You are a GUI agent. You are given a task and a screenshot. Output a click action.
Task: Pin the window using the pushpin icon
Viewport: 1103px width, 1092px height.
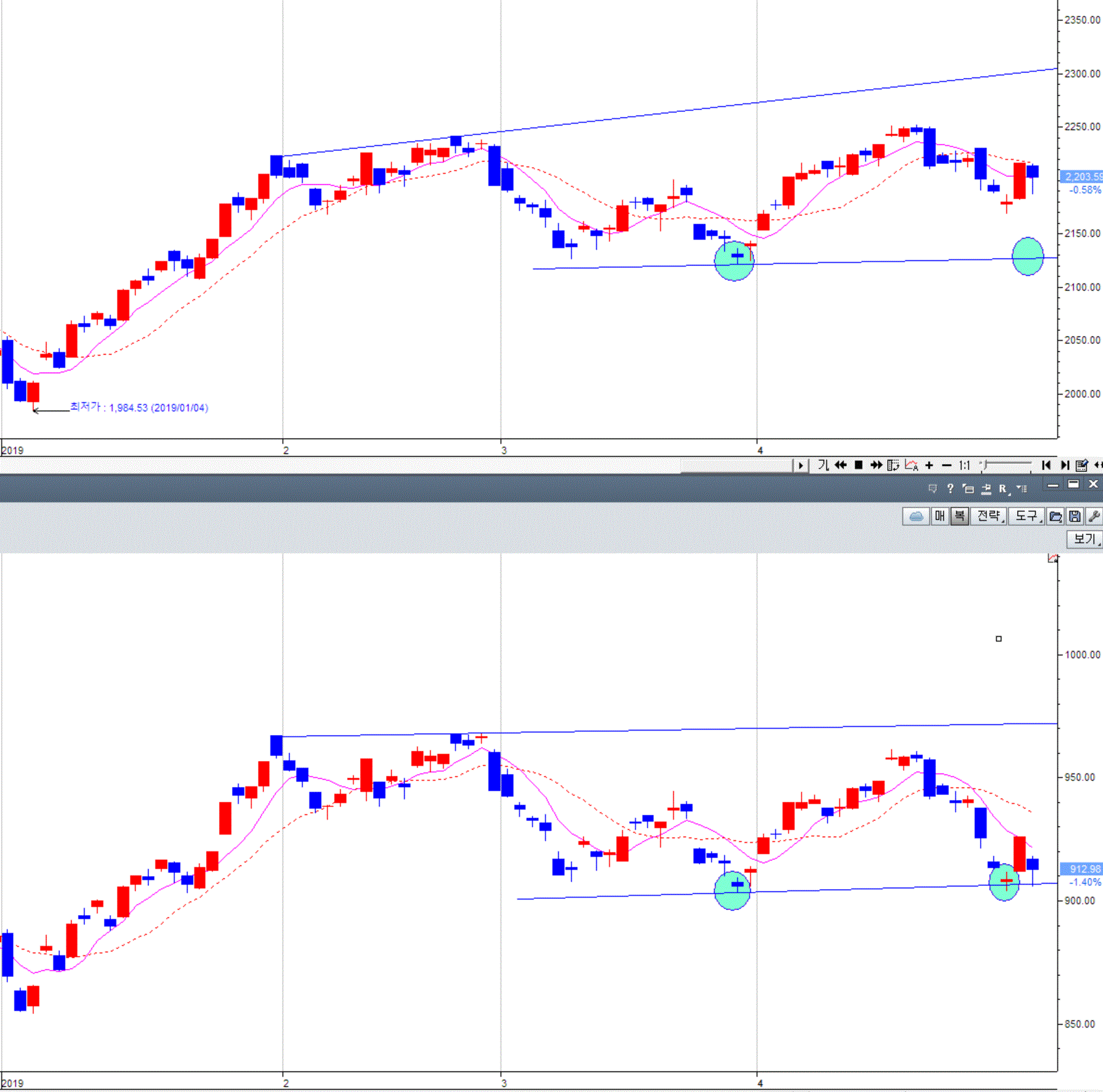tap(986, 489)
